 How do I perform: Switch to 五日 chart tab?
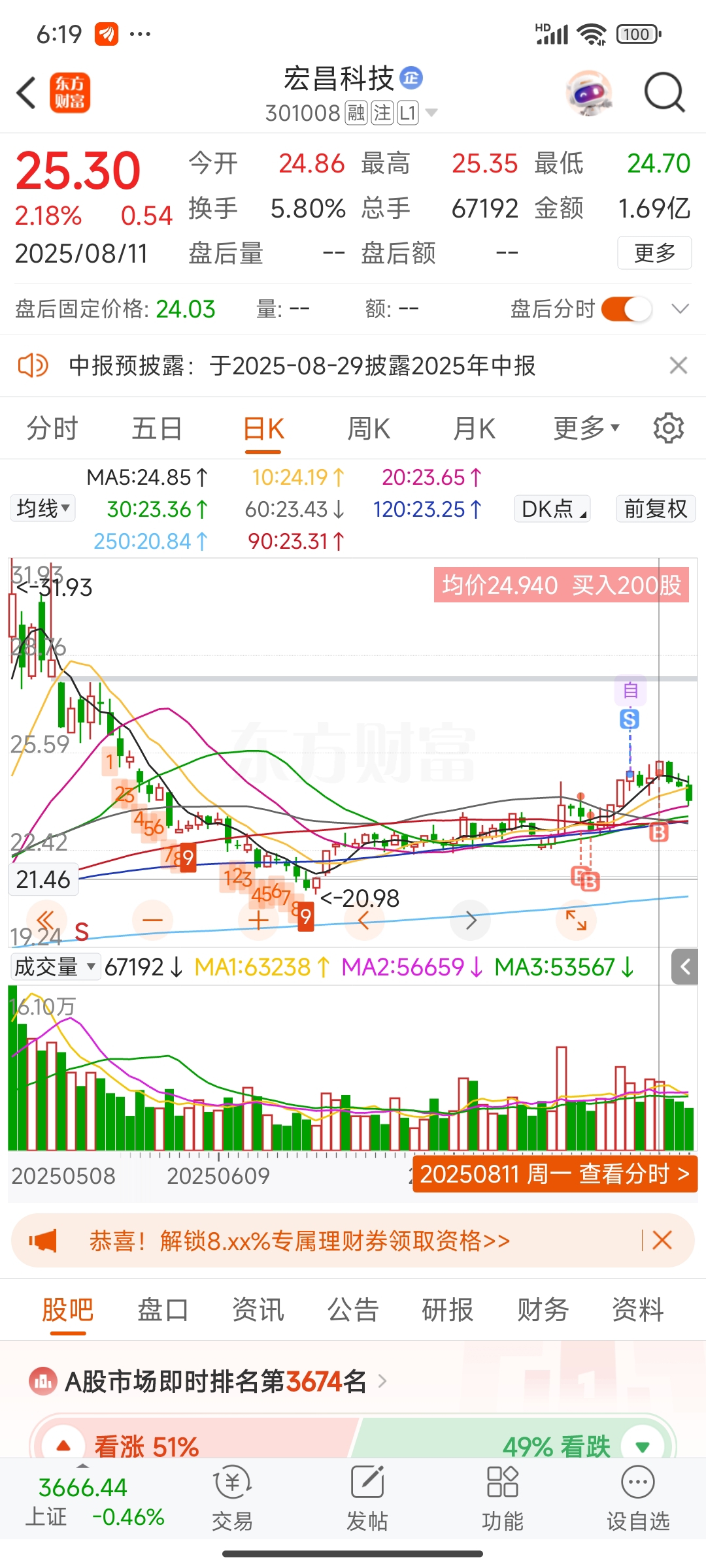pyautogui.click(x=157, y=429)
